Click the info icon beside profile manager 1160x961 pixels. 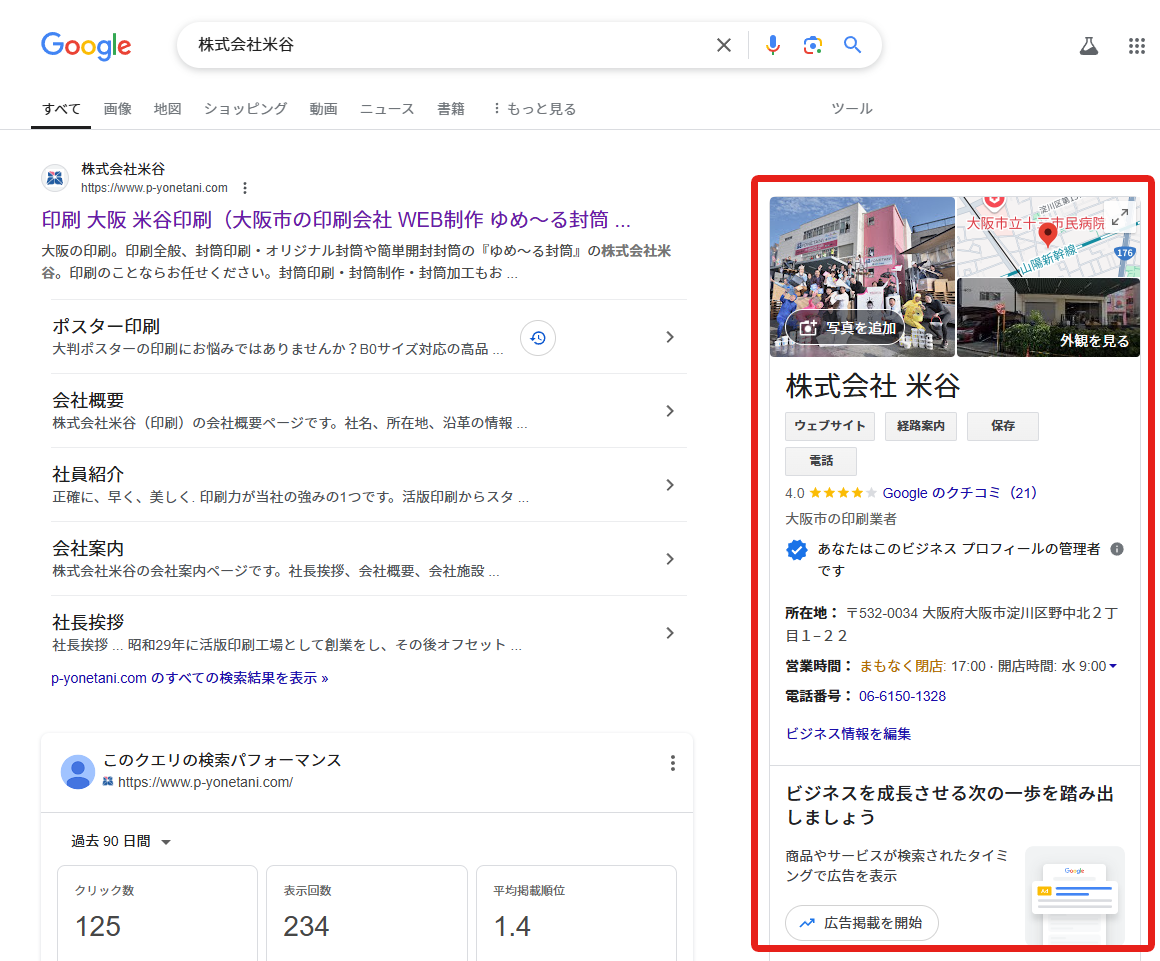[1117, 549]
